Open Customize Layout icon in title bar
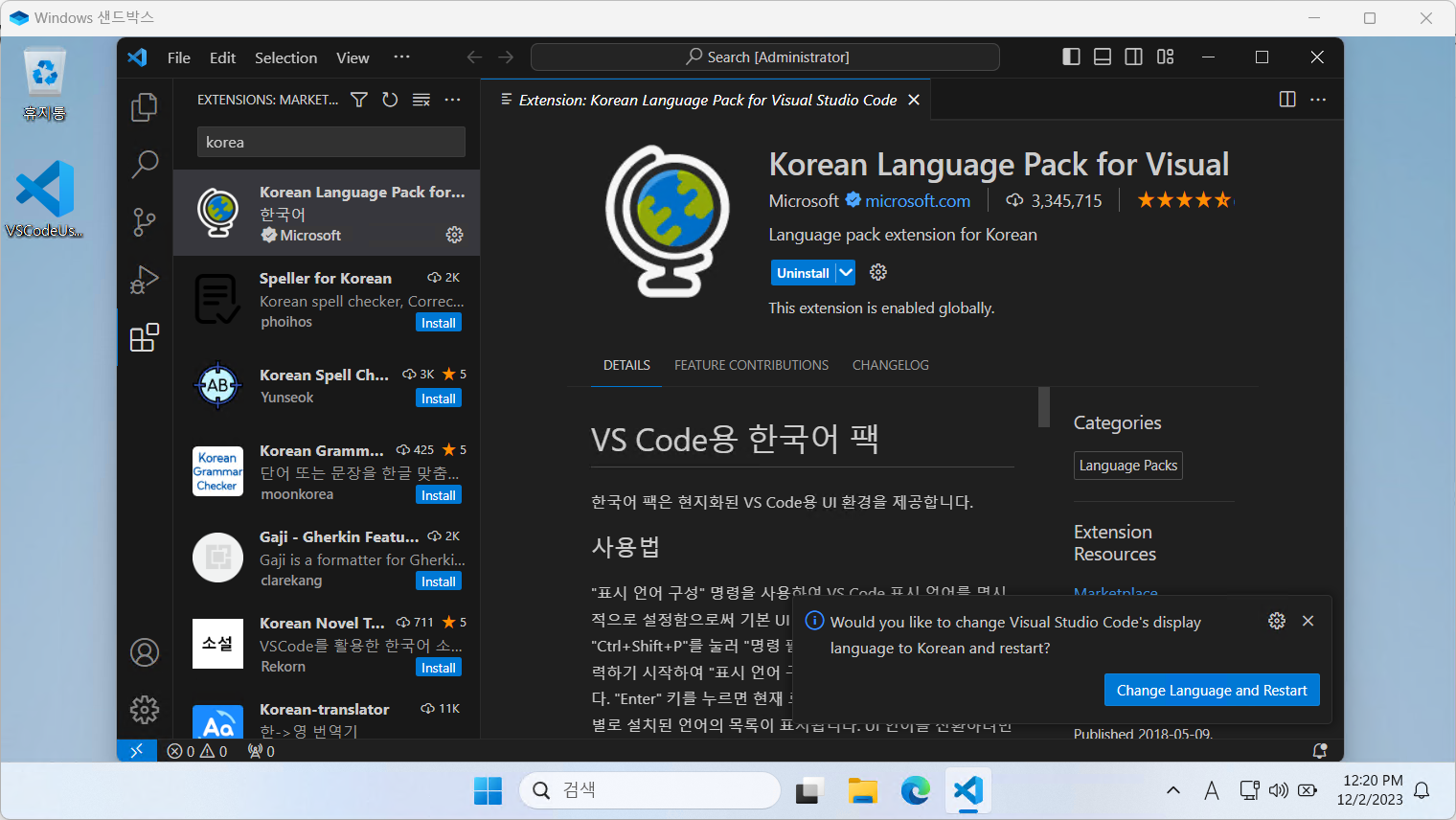The height and width of the screenshot is (820, 1456). [x=1165, y=57]
